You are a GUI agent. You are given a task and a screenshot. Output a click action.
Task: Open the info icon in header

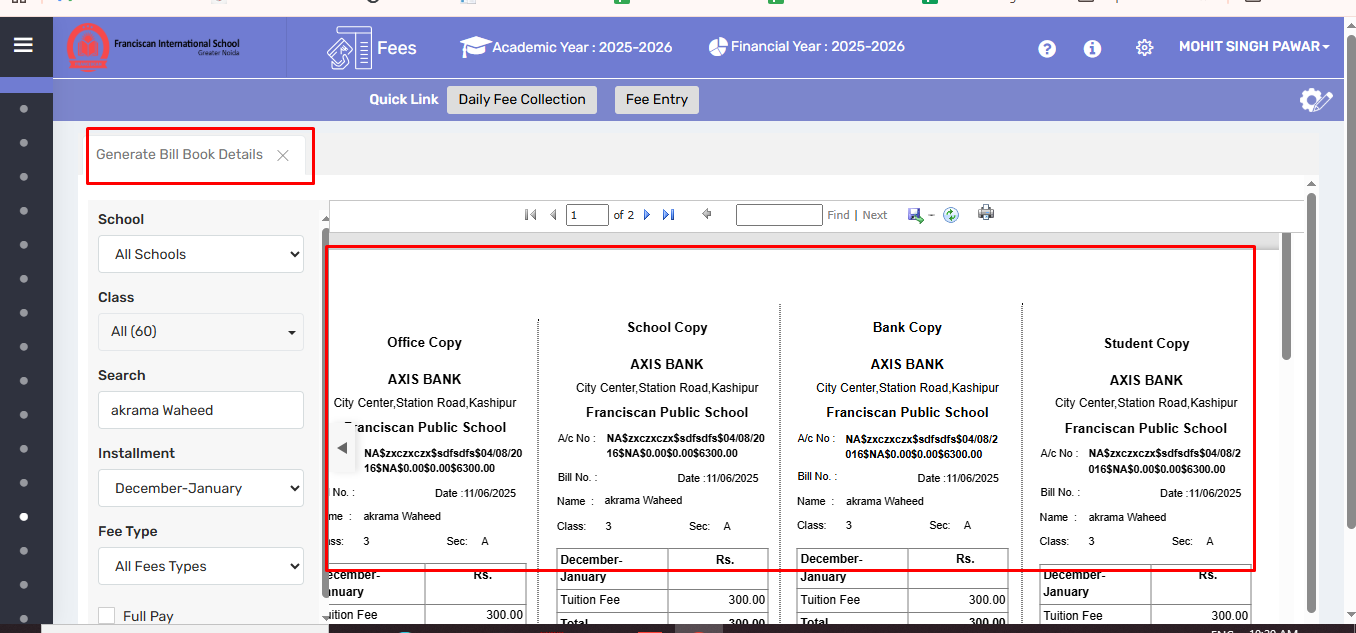[1092, 48]
